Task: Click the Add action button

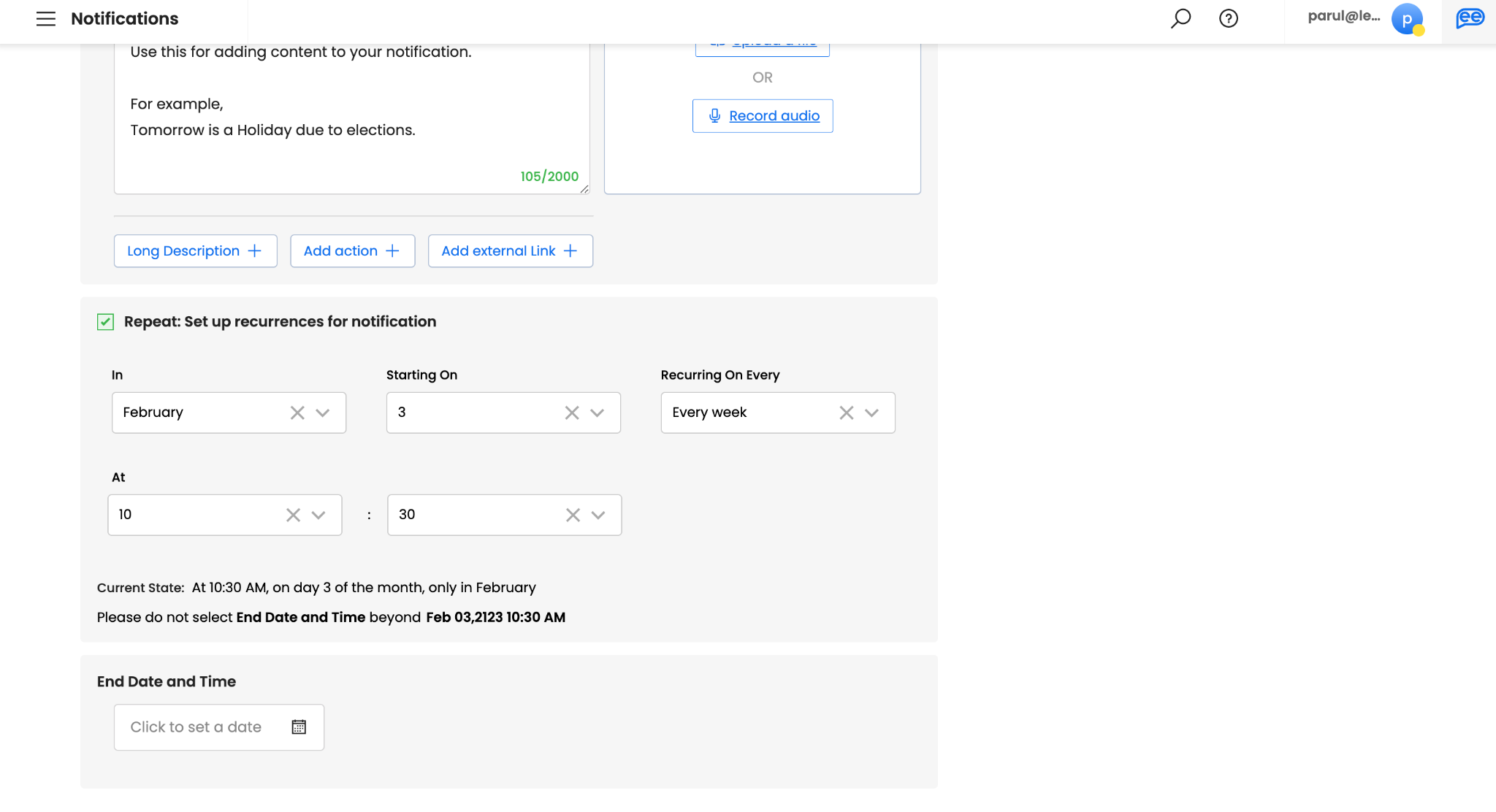Action: point(352,251)
